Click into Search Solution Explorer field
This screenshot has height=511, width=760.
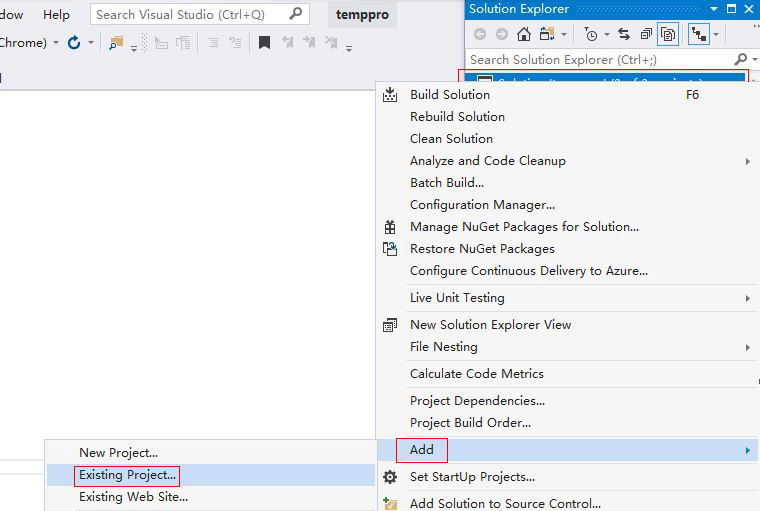click(x=599, y=60)
